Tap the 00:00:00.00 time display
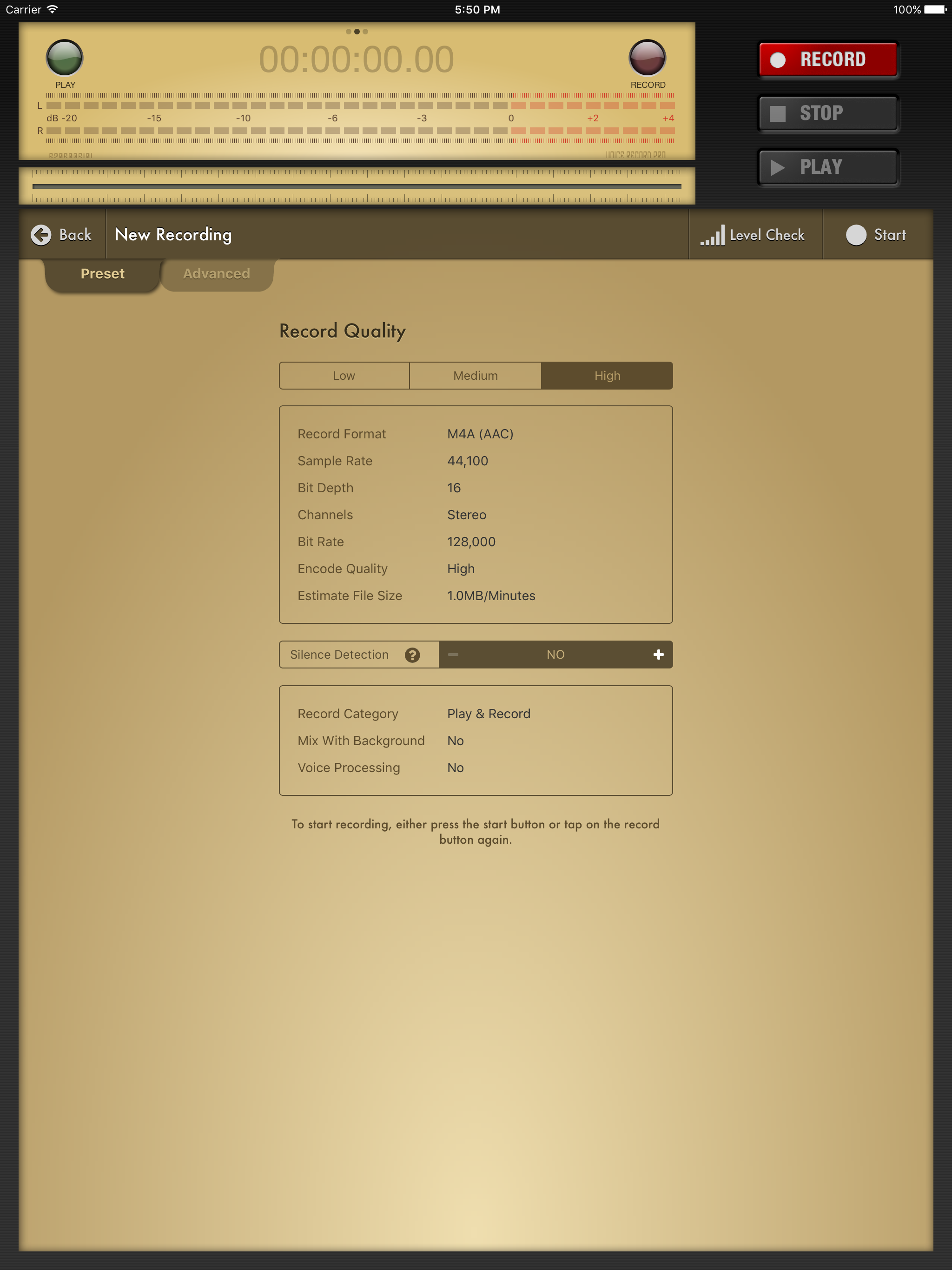Image resolution: width=952 pixels, height=1270 pixels. (357, 60)
